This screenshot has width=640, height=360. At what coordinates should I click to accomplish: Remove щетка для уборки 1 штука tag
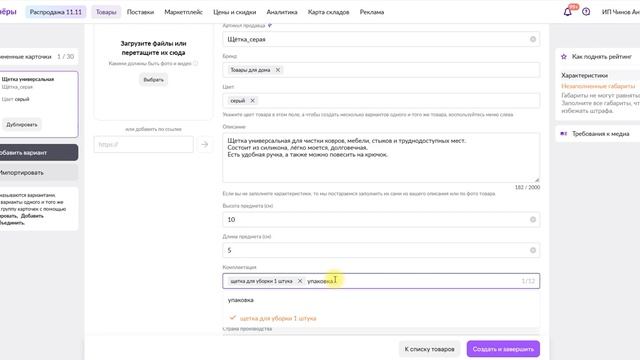300,281
